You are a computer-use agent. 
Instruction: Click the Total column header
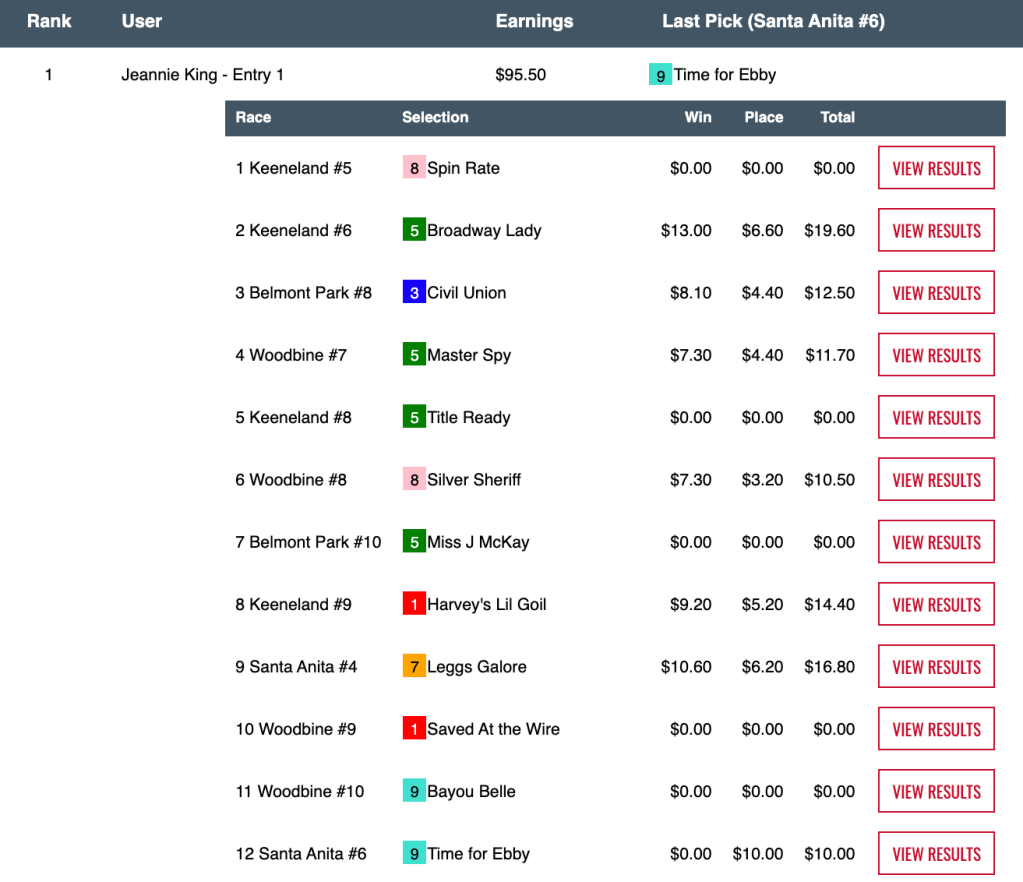click(x=837, y=117)
